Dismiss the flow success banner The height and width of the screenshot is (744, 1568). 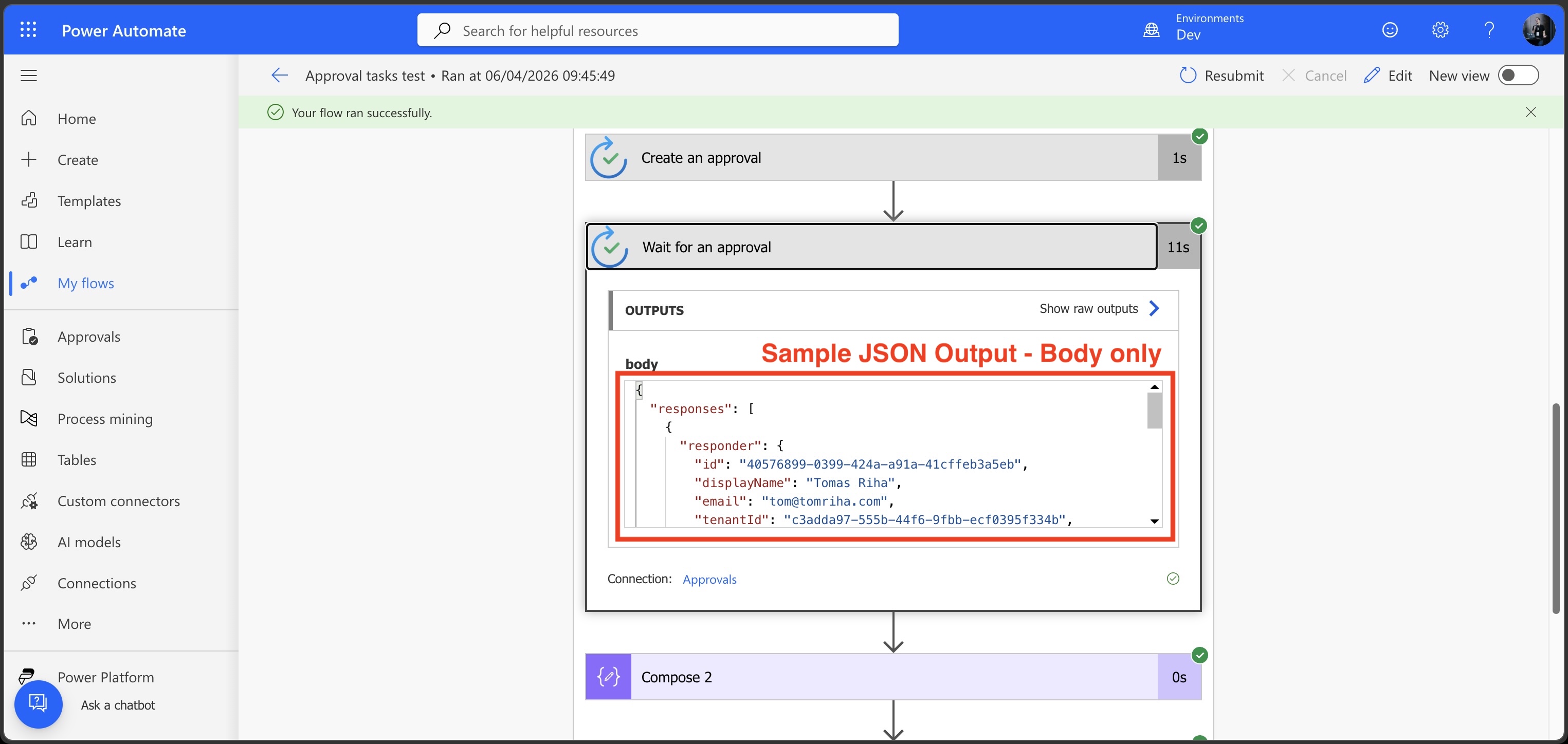[x=1531, y=112]
